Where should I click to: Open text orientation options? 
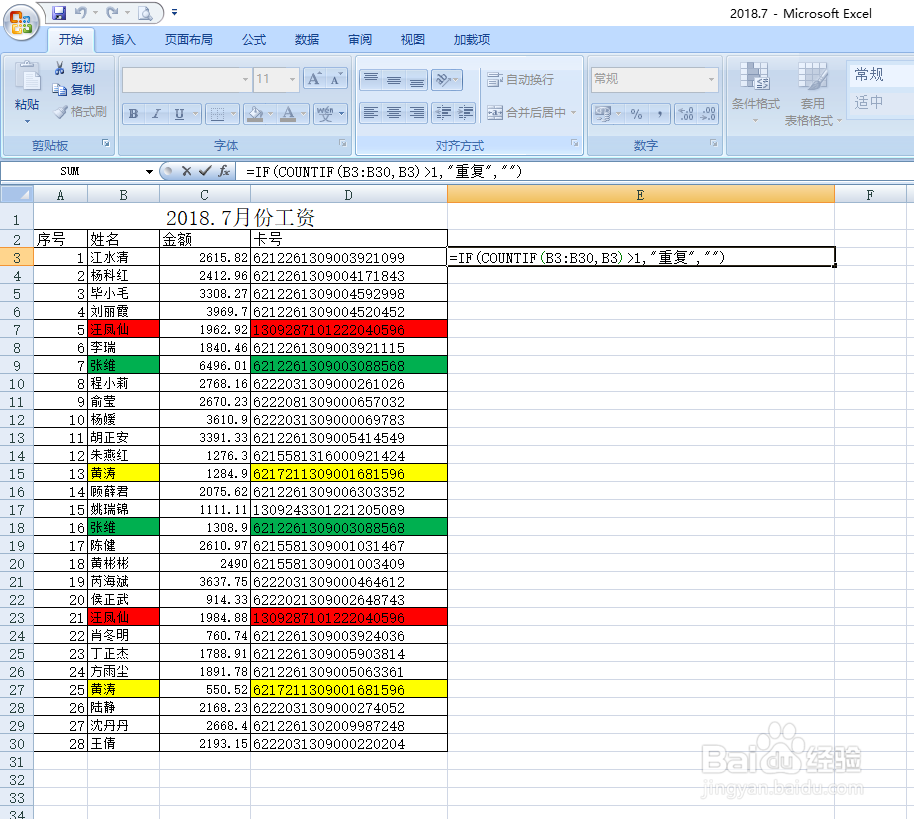pos(447,79)
